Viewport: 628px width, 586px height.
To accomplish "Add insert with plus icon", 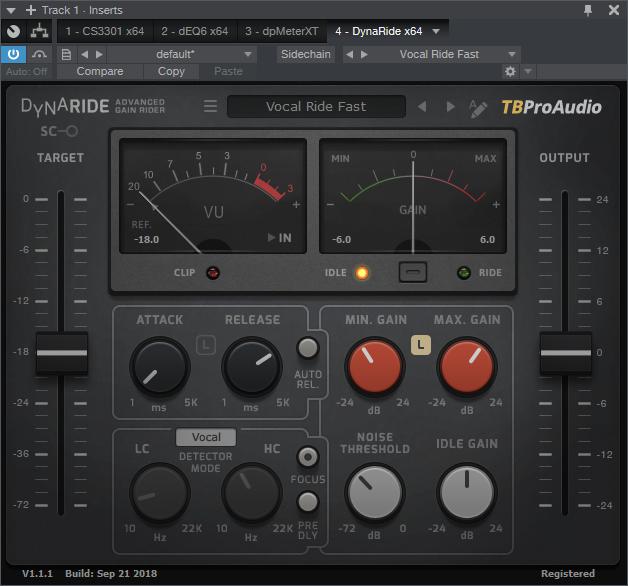I will pyautogui.click(x=31, y=10).
